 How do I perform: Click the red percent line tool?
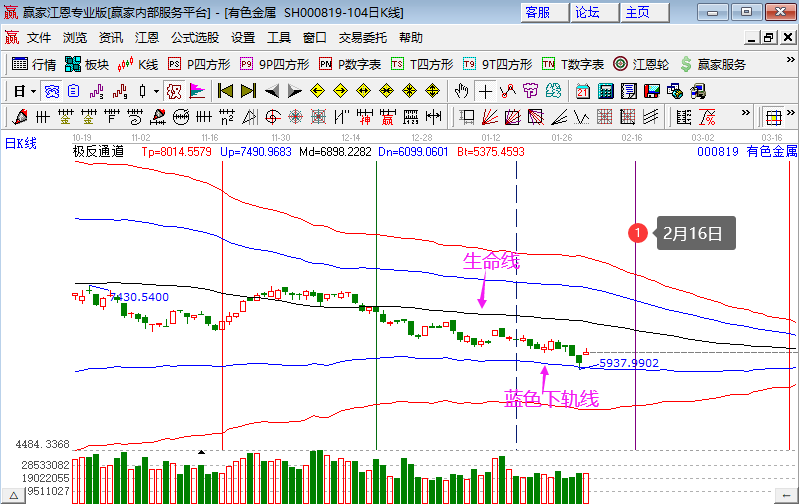tap(707, 118)
